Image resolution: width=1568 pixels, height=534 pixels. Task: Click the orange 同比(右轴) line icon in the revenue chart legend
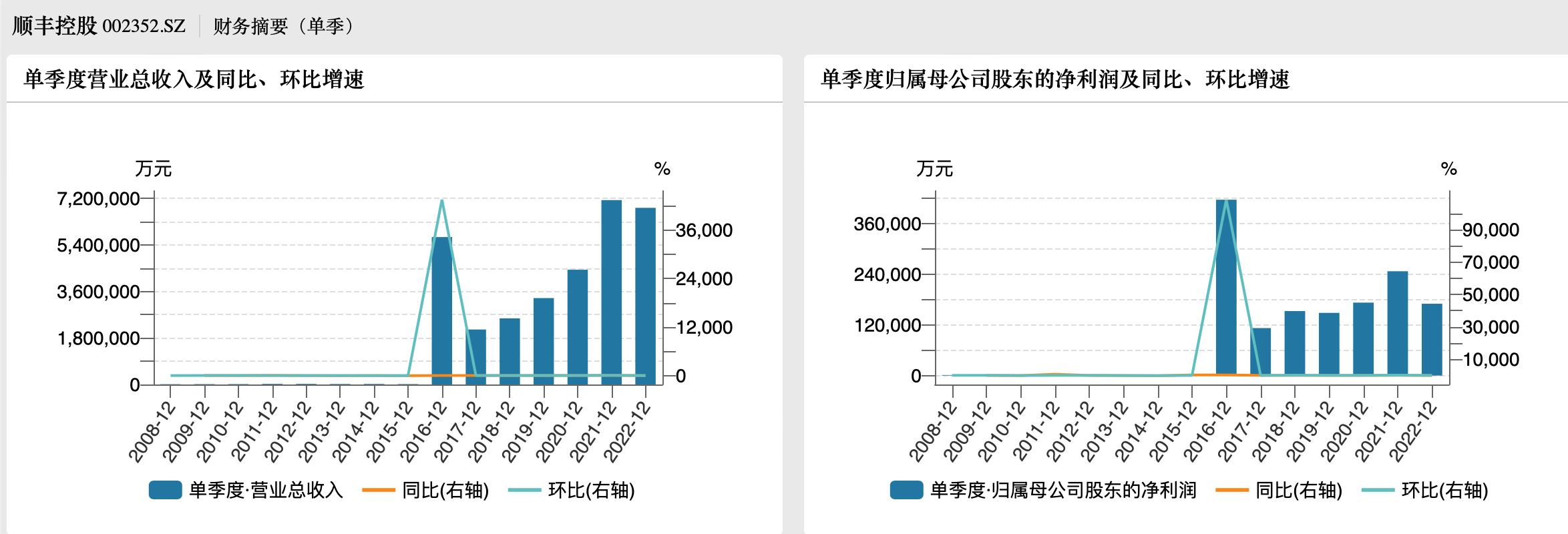point(378,490)
